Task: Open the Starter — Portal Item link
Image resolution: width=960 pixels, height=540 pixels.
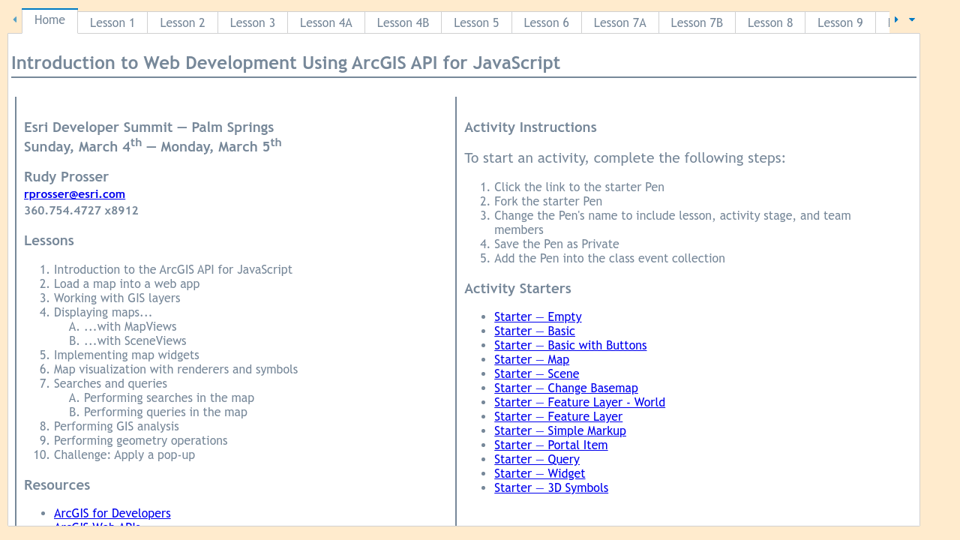Action: (x=550, y=445)
